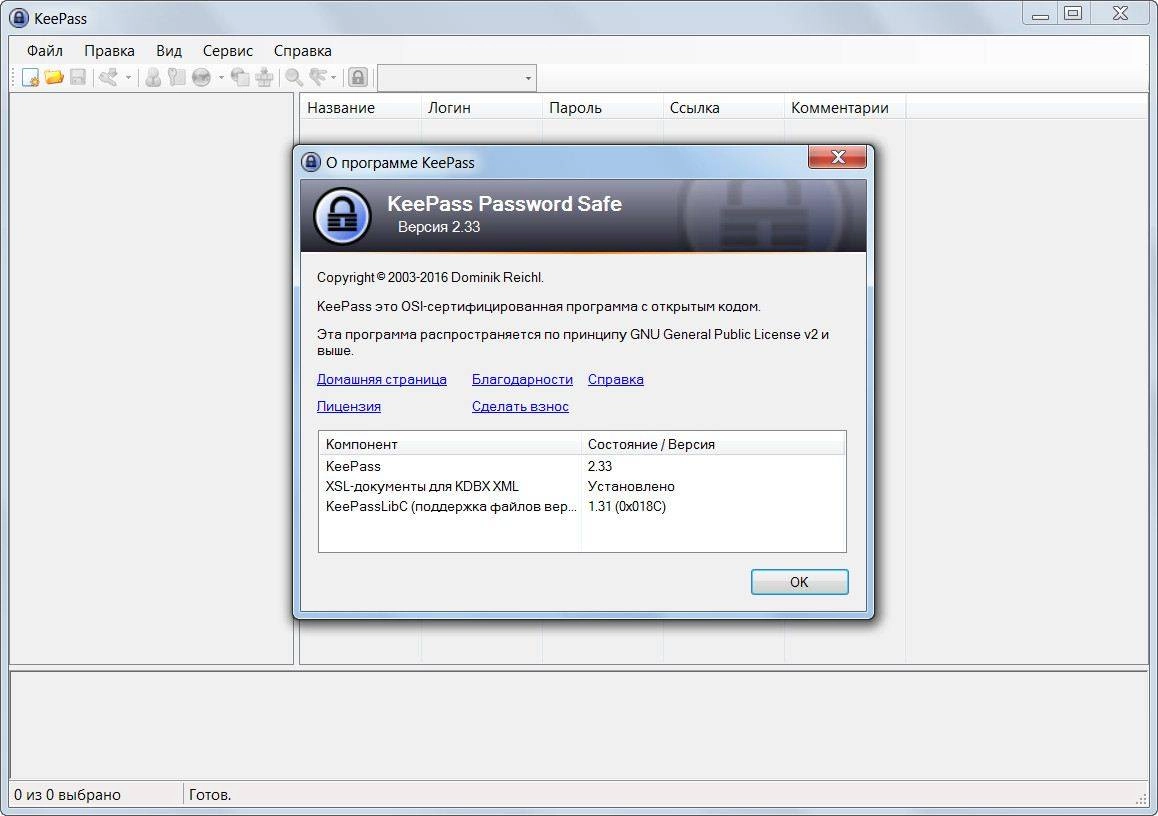Click the Логин column header
Screen dimensions: 1158x816
(x=482, y=108)
